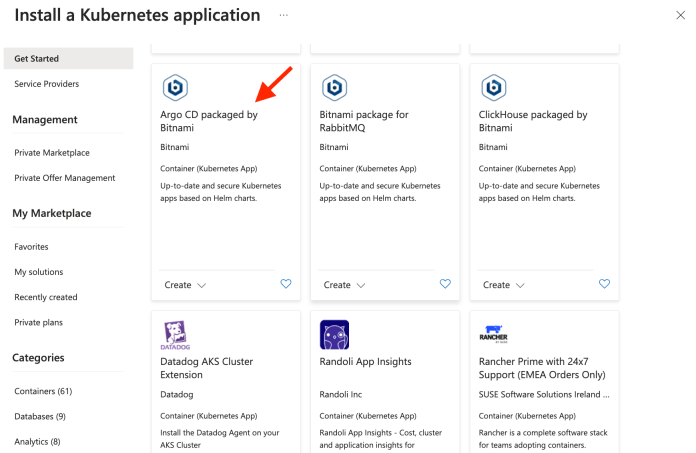The image size is (696, 453).
Task: Select Get Started in sidebar
Action: pos(68,59)
